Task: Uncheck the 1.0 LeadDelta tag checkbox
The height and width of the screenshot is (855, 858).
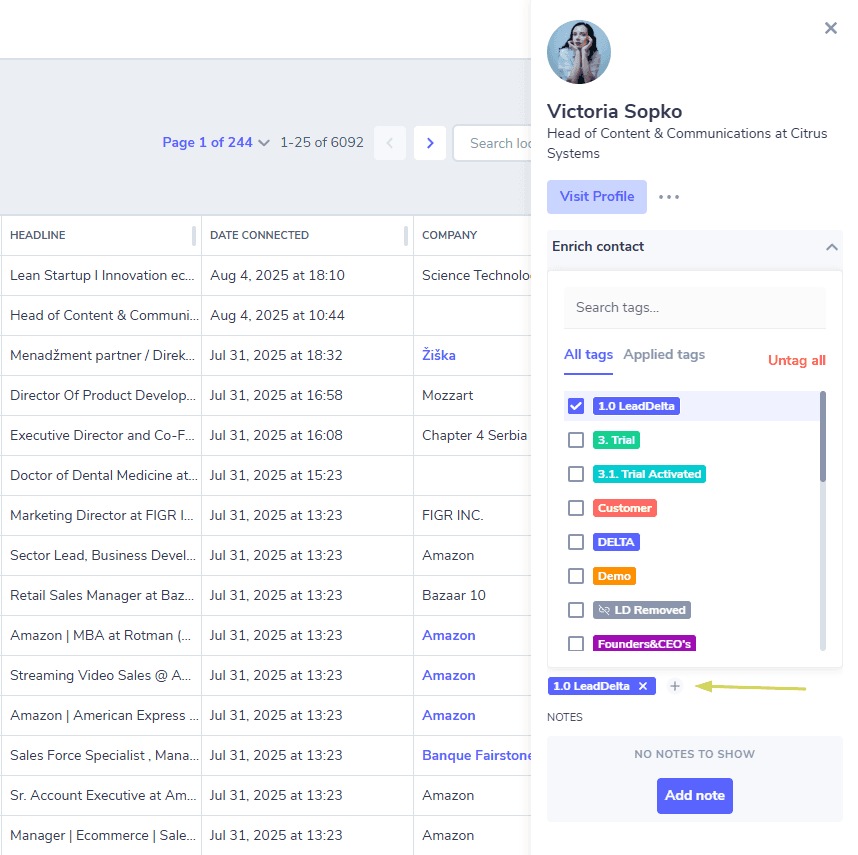Action: click(576, 406)
